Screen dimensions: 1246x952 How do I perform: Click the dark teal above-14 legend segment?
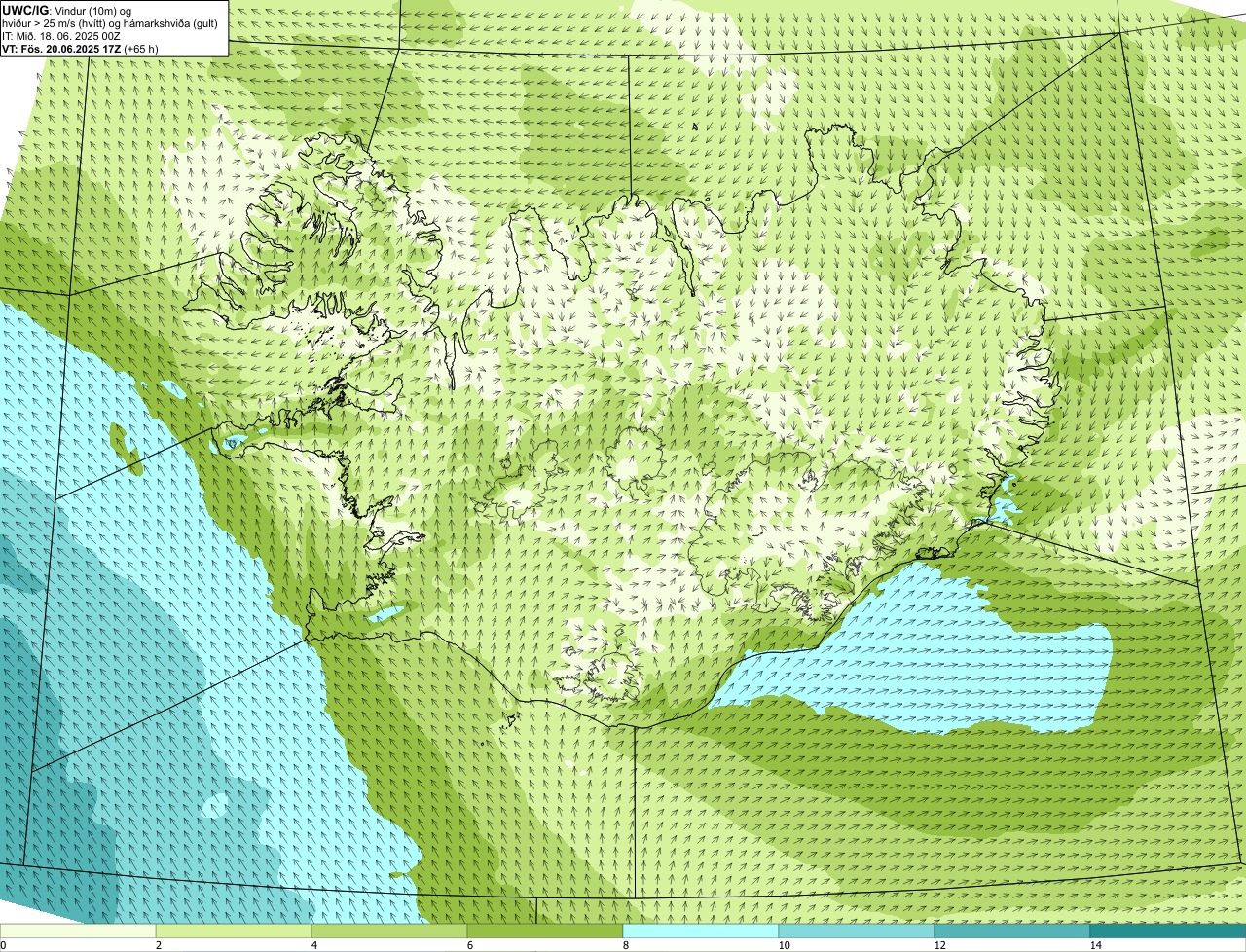(x=1168, y=931)
